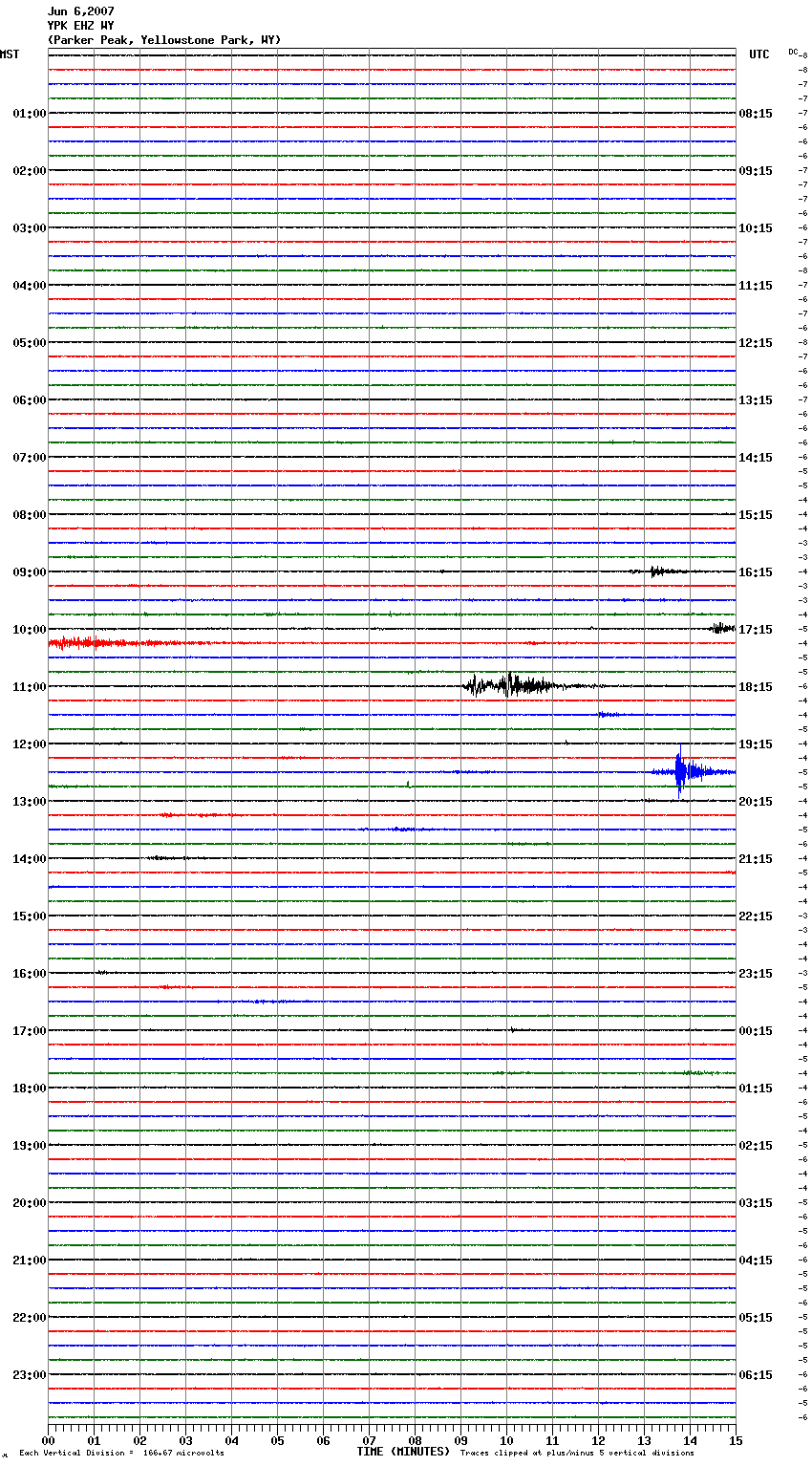
Task: Select the 13:00 MST time label
Action: click(x=30, y=802)
